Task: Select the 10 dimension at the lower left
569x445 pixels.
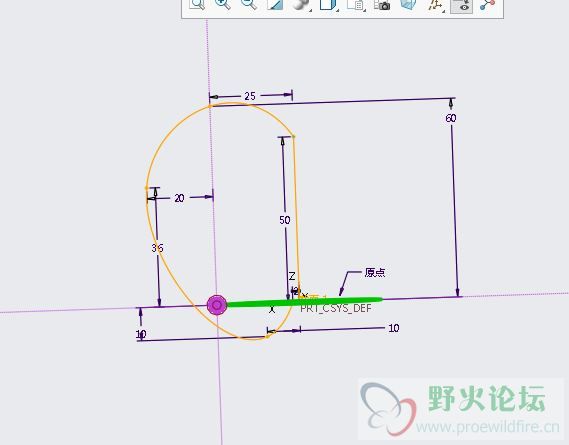Action: [141, 334]
